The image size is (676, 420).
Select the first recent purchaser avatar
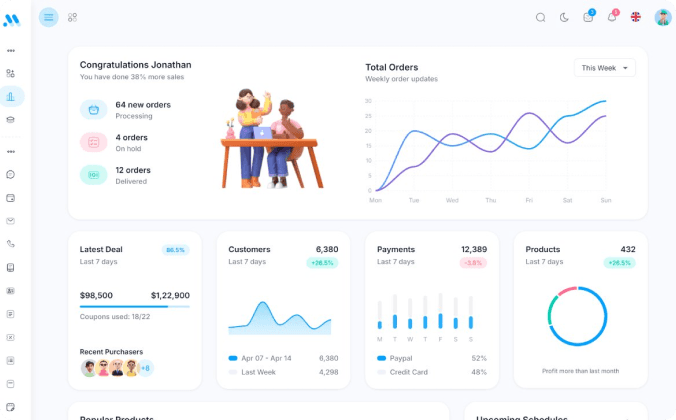click(x=89, y=368)
